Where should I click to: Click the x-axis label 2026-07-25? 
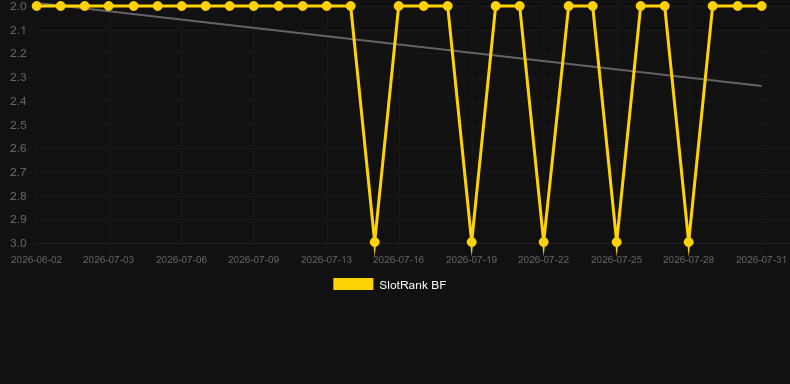click(616, 260)
